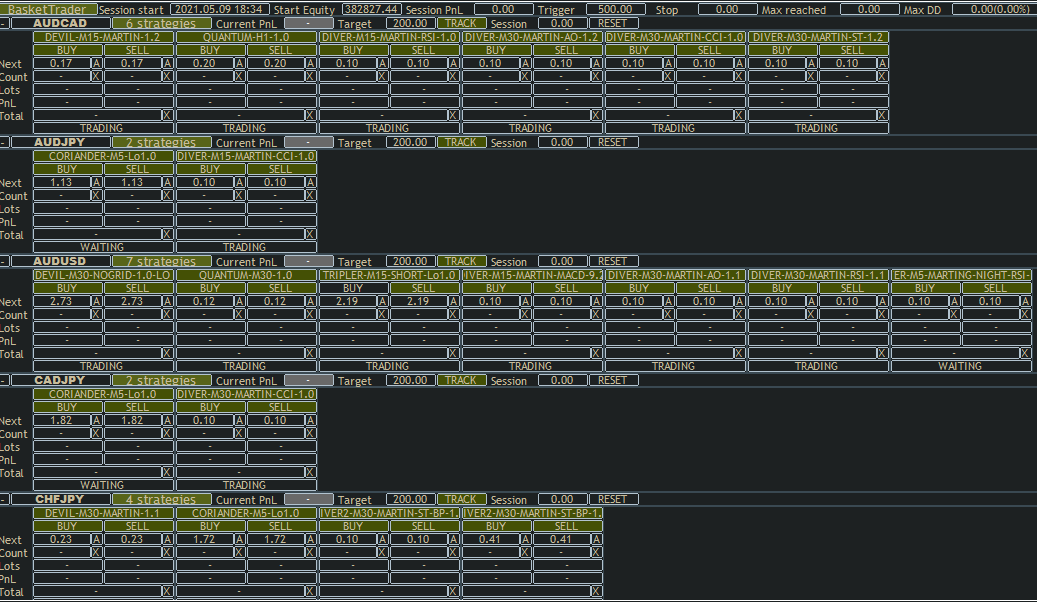Close AUDCAD DEVIL-M15-MARTIN buy count with X

tap(97, 77)
